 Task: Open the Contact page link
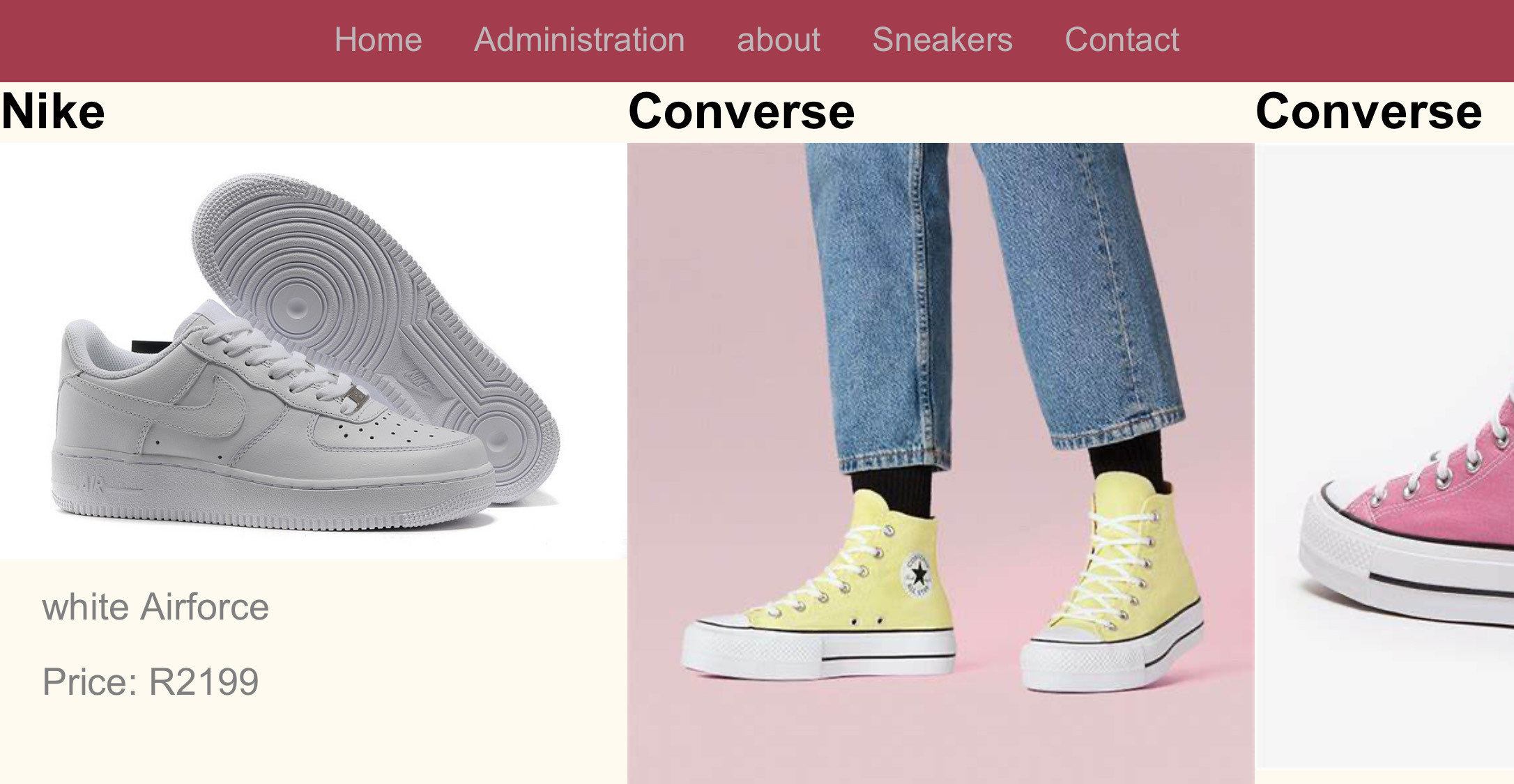tap(1122, 40)
